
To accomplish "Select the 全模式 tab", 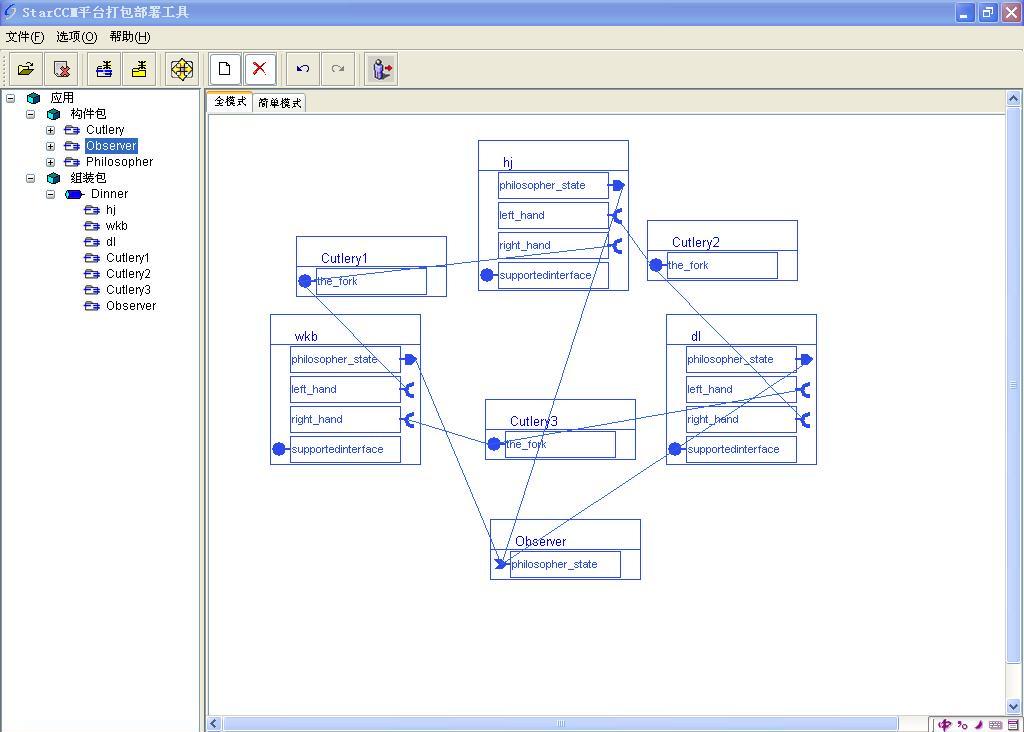I will (x=230, y=102).
